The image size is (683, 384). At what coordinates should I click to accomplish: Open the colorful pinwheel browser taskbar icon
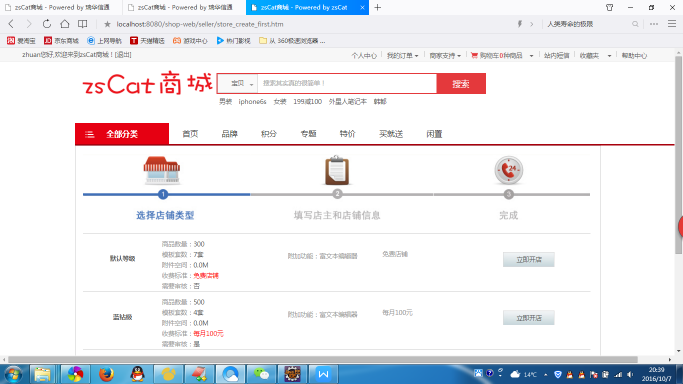coord(75,374)
